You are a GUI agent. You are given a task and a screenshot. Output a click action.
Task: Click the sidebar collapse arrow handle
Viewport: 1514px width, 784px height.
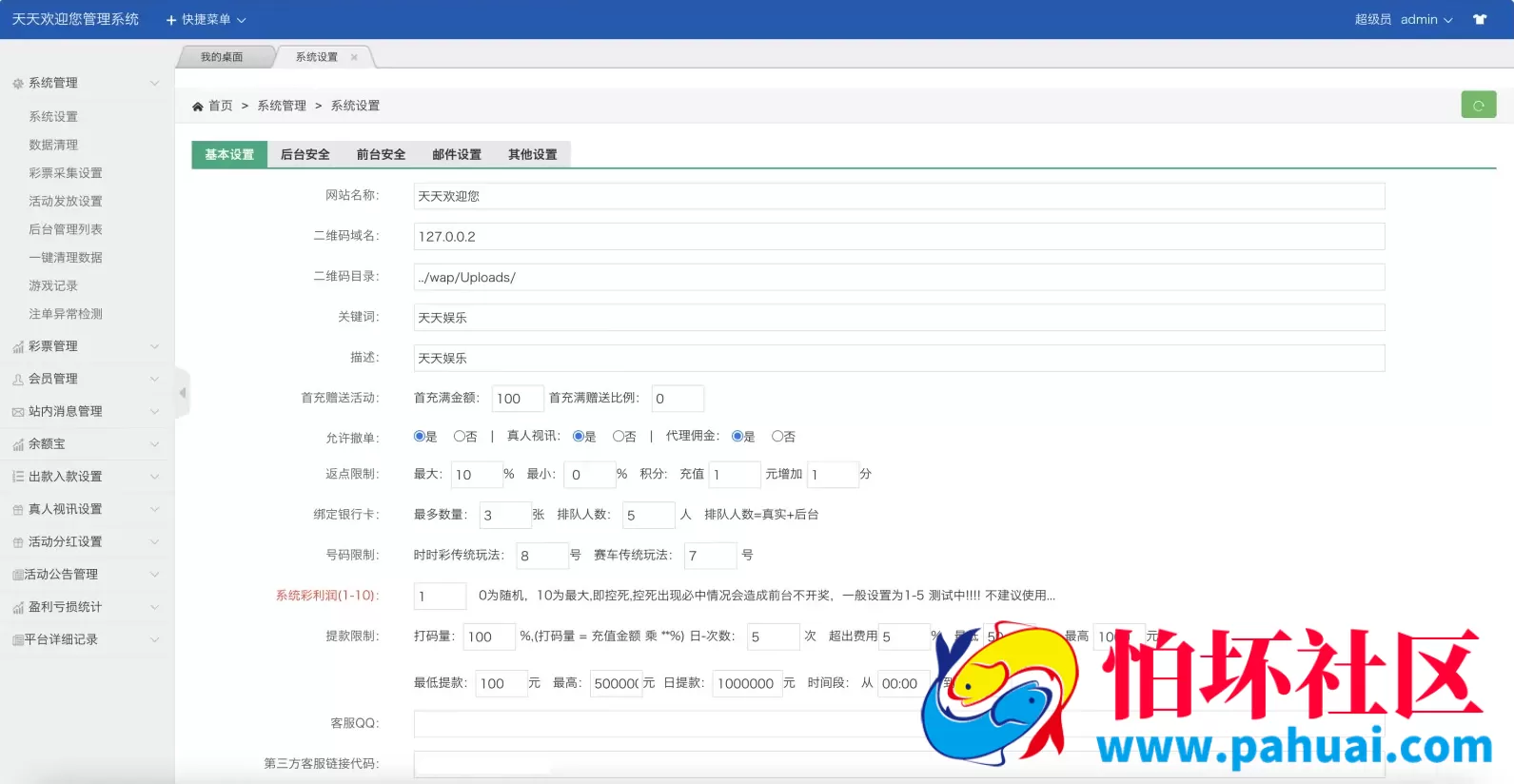pyautogui.click(x=183, y=392)
